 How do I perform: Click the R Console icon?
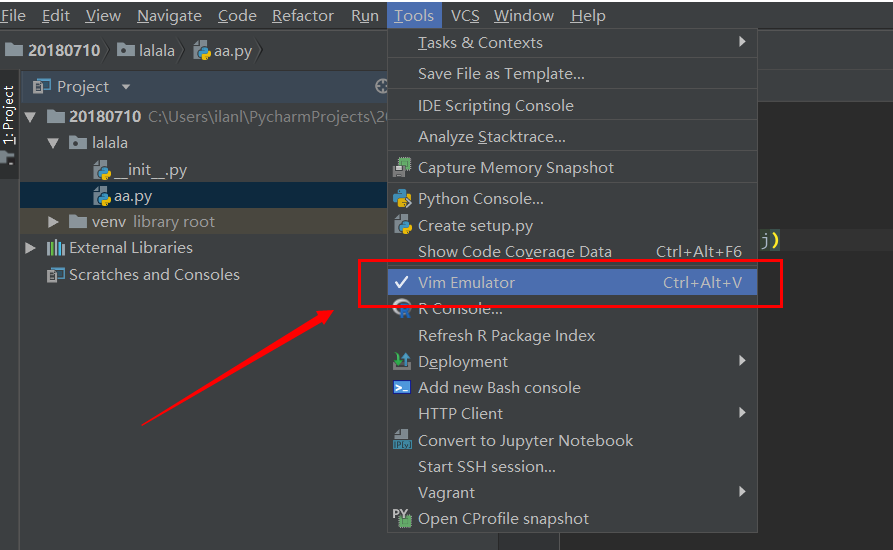(402, 308)
